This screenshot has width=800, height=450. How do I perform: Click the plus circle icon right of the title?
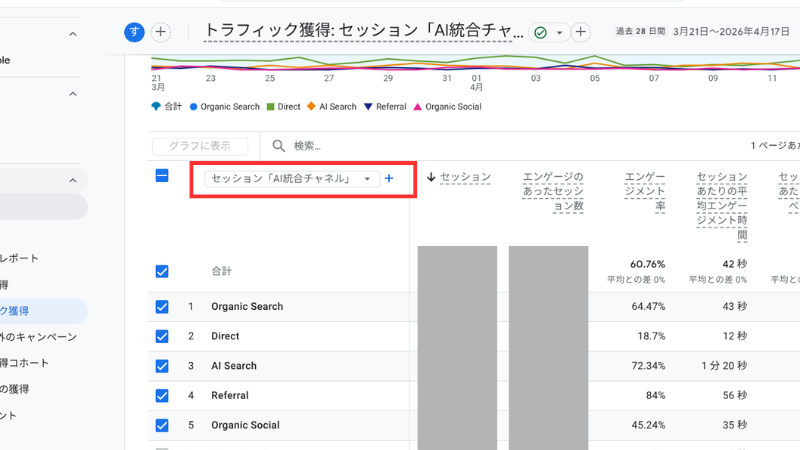click(580, 32)
